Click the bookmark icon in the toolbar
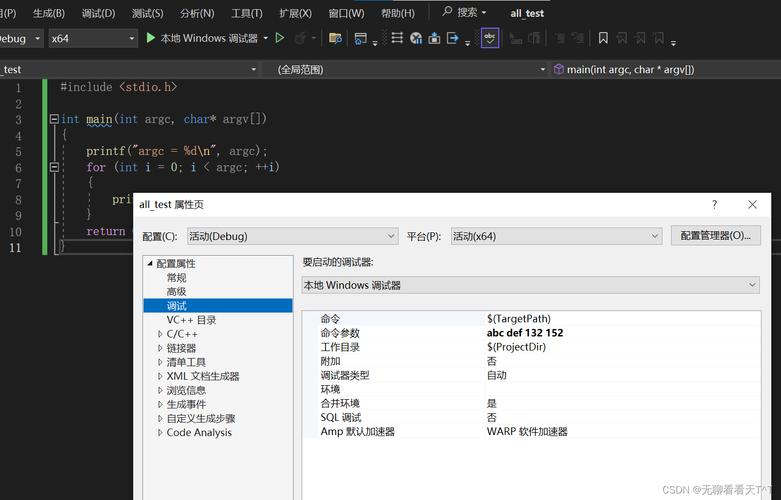781x500 pixels. tap(603, 38)
